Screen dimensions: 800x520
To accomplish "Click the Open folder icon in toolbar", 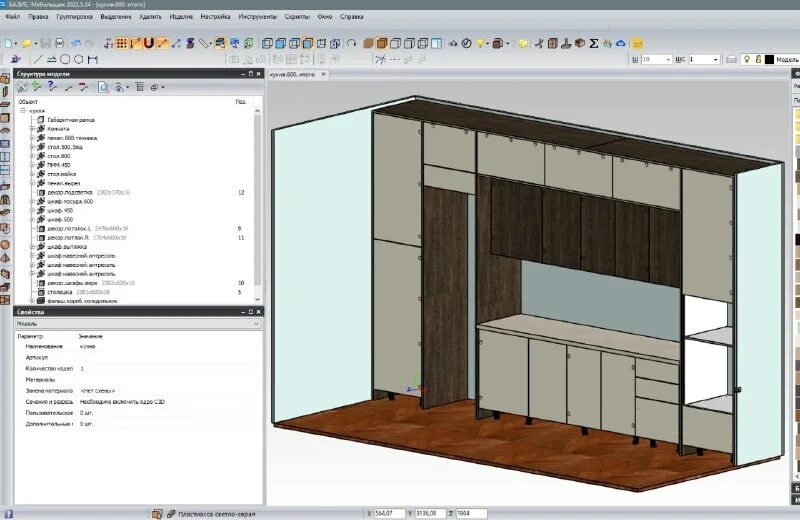I will [26, 44].
